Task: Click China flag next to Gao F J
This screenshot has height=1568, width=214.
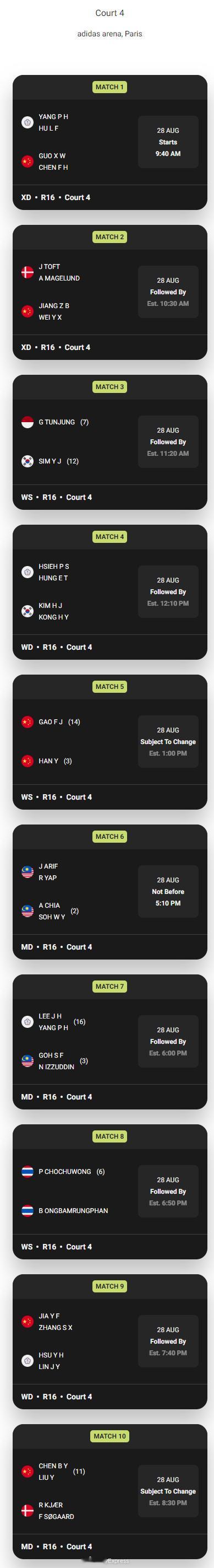Action: point(28,722)
